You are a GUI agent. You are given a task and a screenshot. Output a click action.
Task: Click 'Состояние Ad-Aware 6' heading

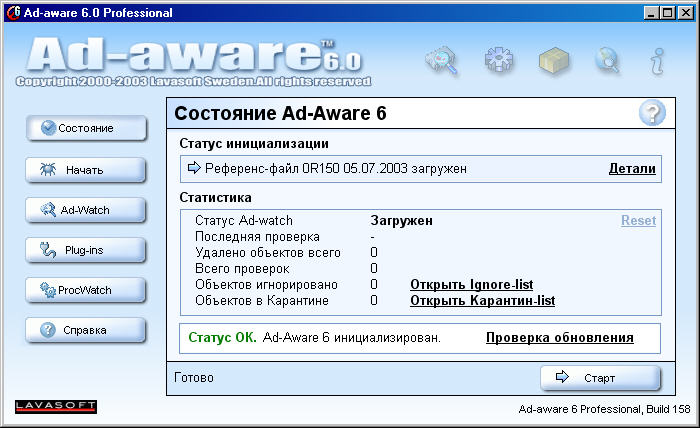coord(280,113)
